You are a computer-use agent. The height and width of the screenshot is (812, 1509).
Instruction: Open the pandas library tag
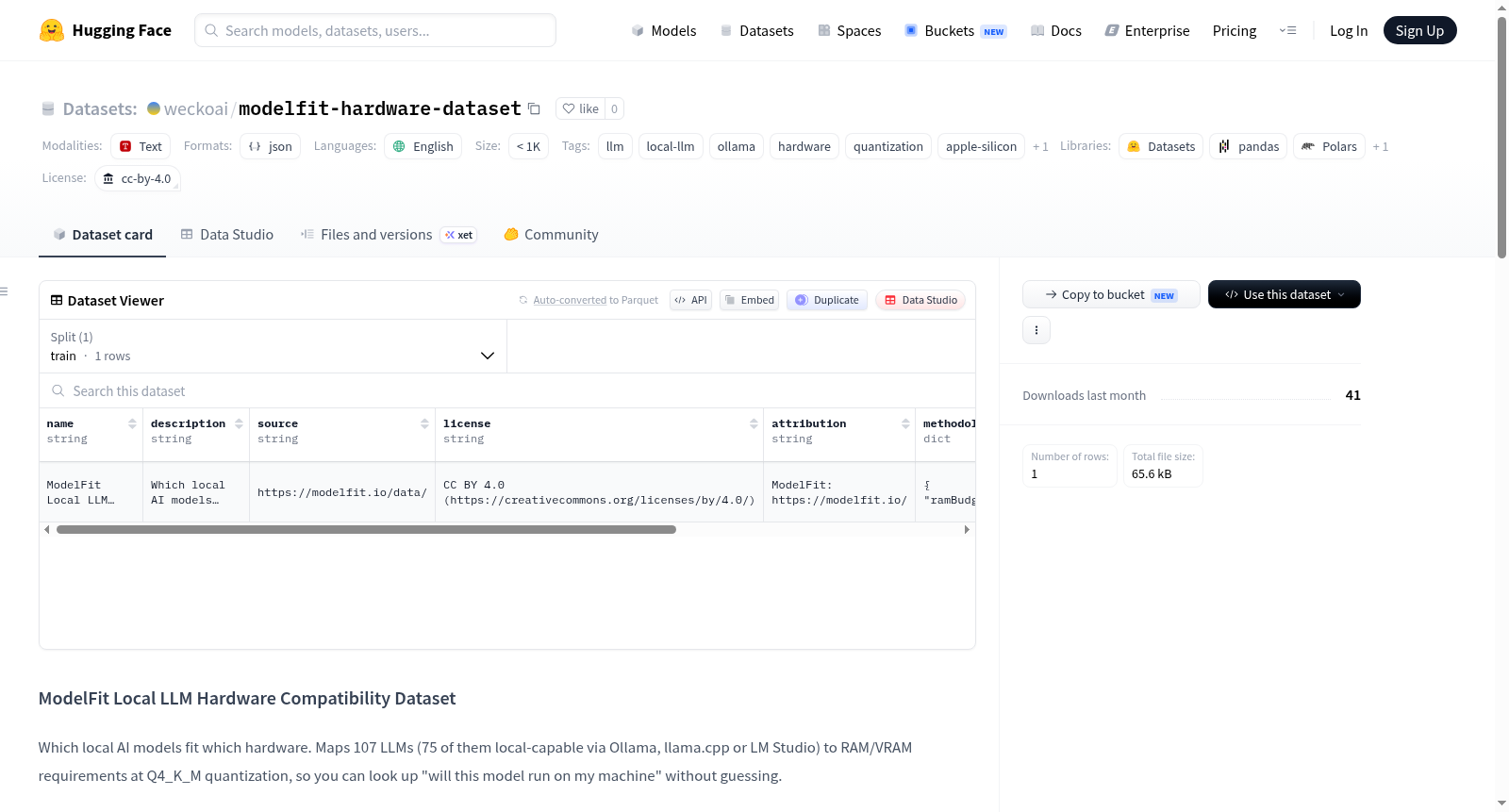coord(1249,146)
